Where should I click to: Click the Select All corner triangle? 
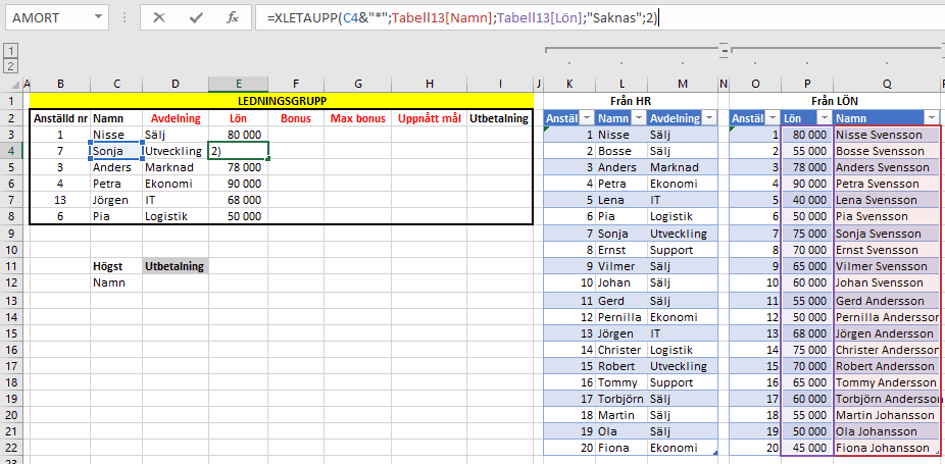click(x=15, y=84)
